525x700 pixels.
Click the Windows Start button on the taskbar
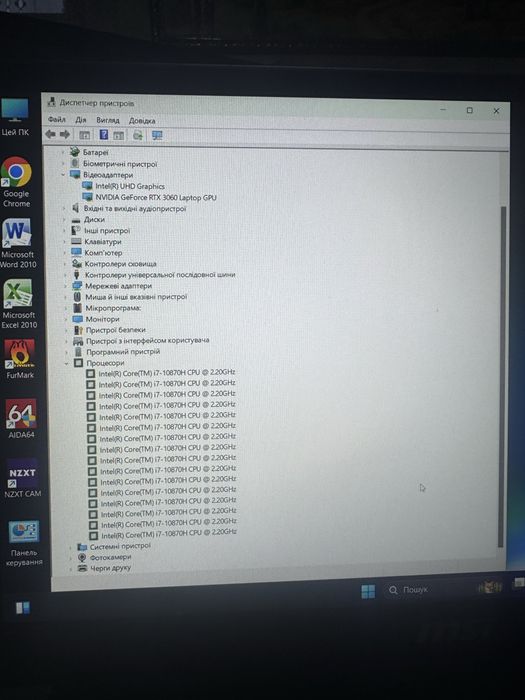[368, 591]
